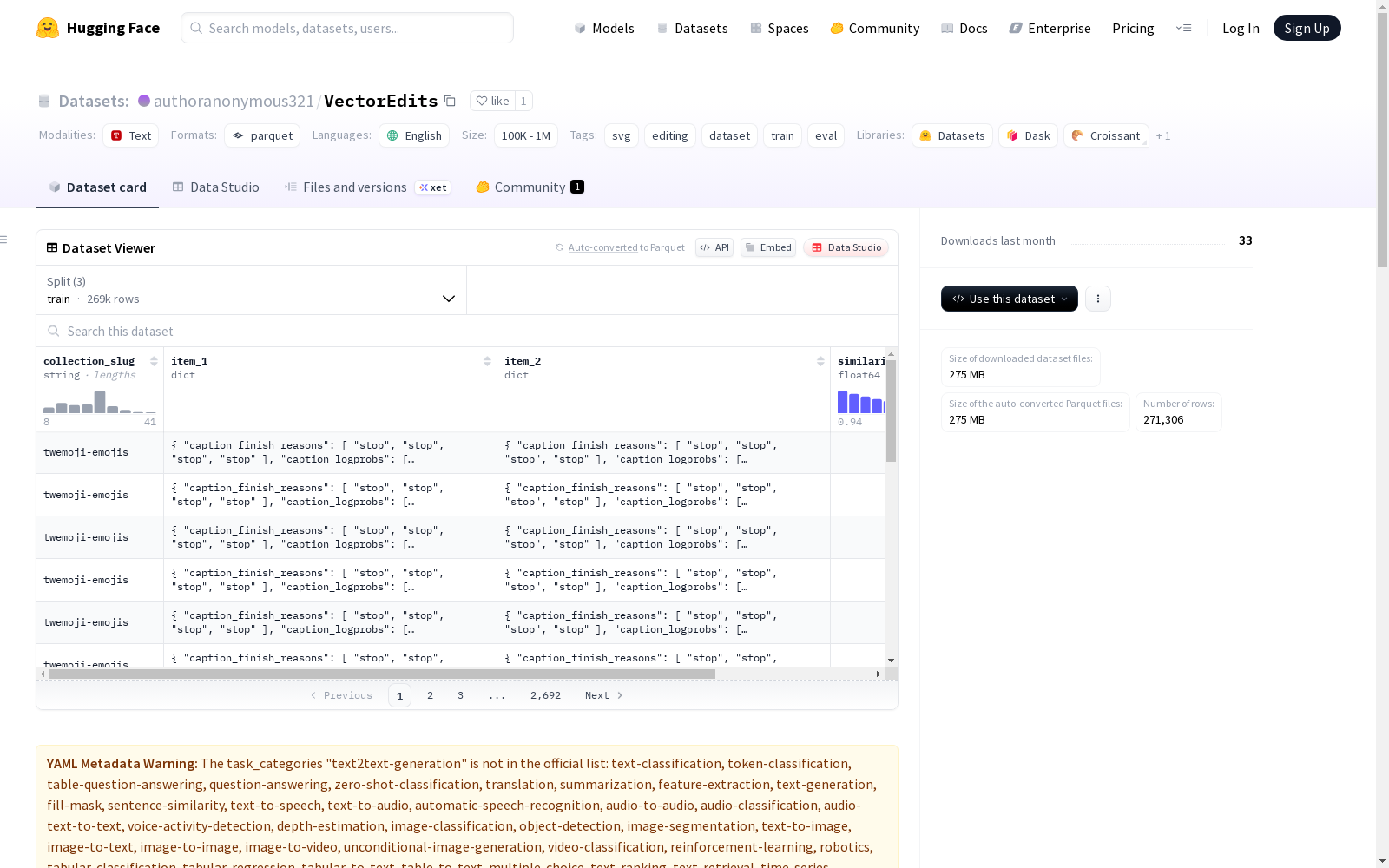Open the red Data Studio button
1389x868 pixels.
coord(846,247)
